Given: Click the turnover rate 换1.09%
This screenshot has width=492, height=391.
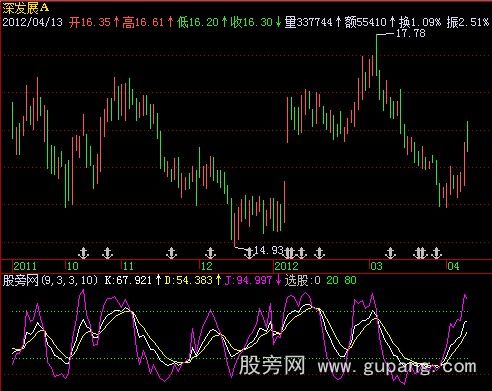Looking at the screenshot, I should pos(420,22).
